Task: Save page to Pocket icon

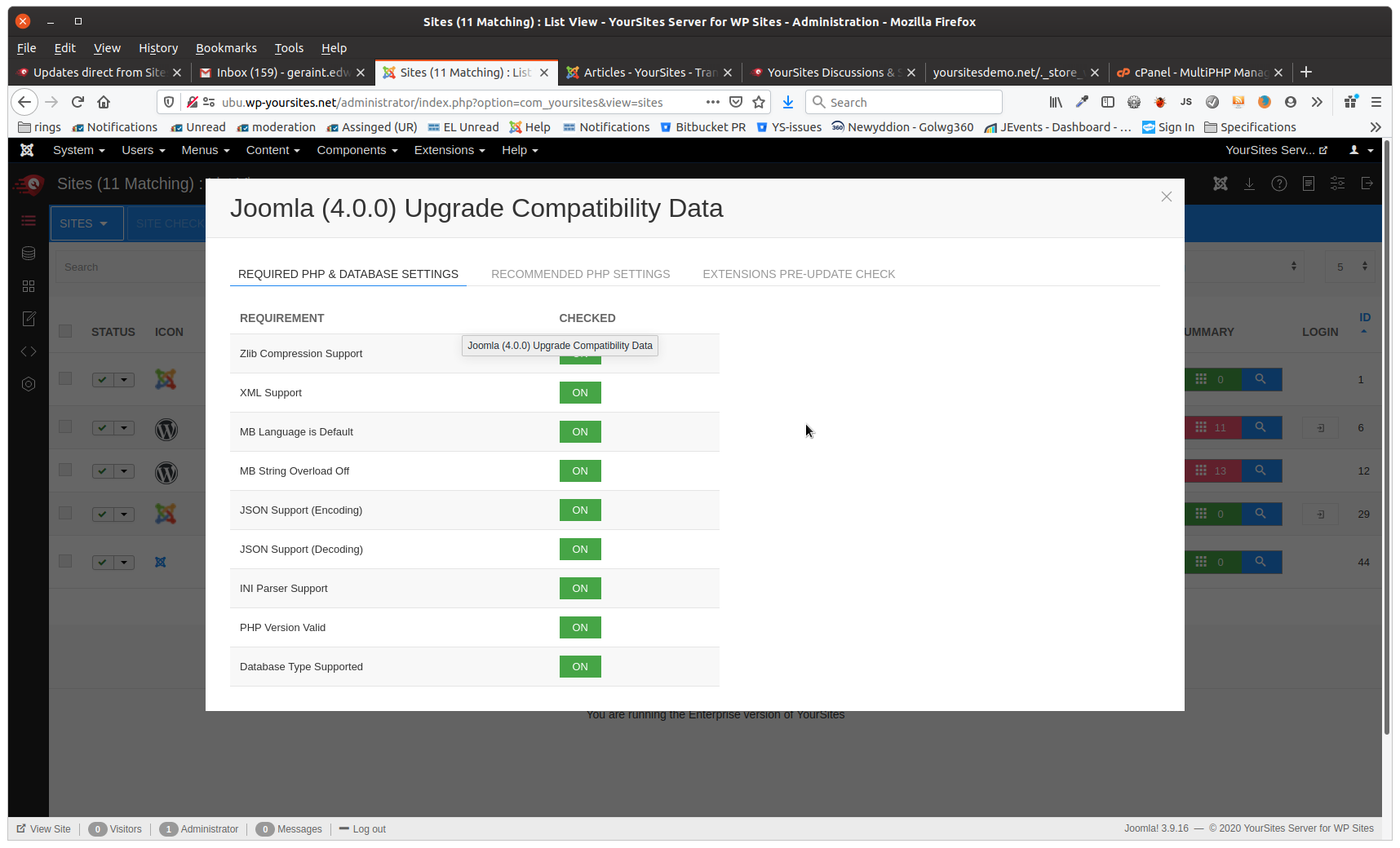Action: click(736, 102)
